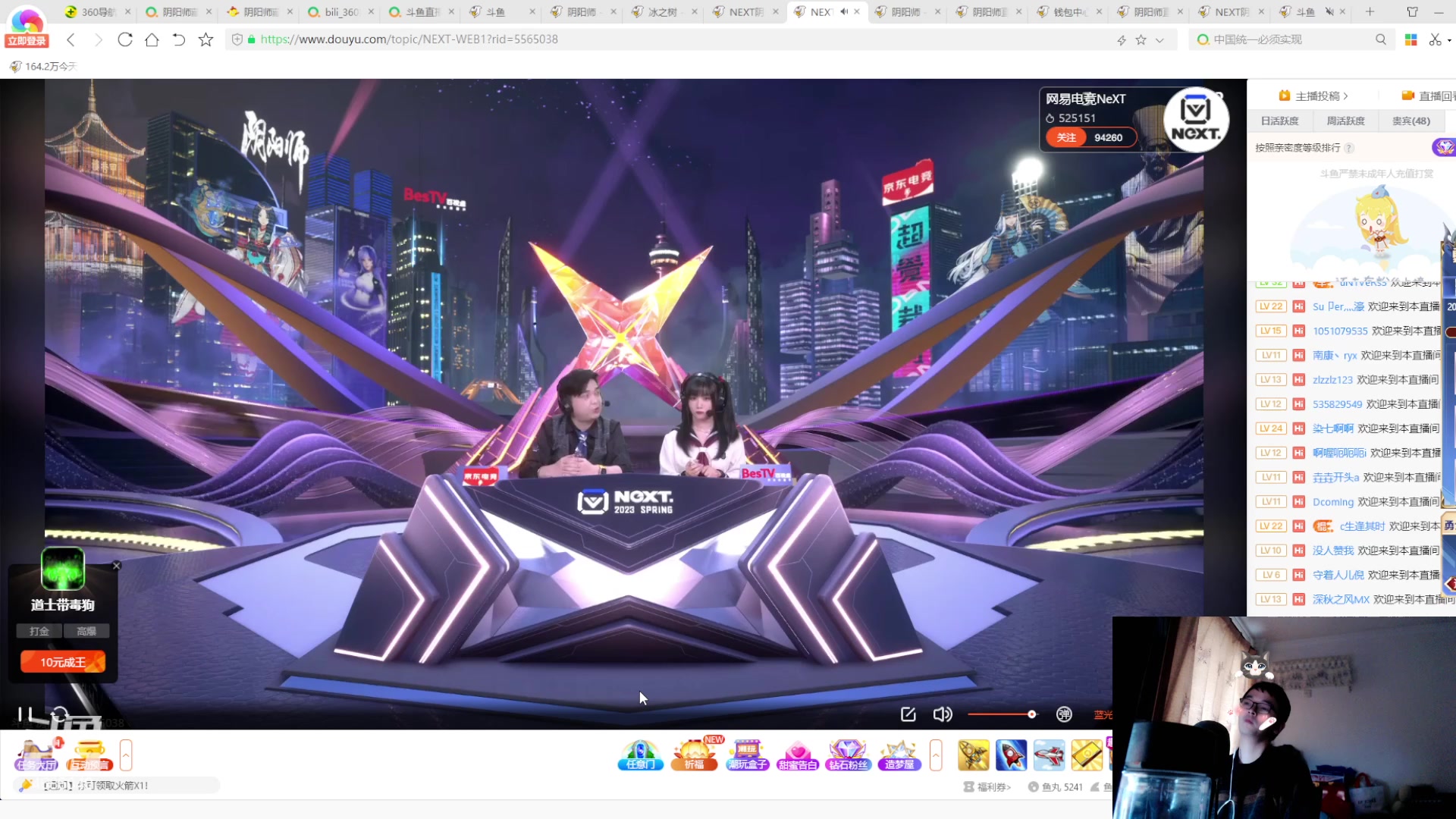This screenshot has height=819, width=1456.
Task: Open the address bar dropdown chevron
Action: point(1159,40)
